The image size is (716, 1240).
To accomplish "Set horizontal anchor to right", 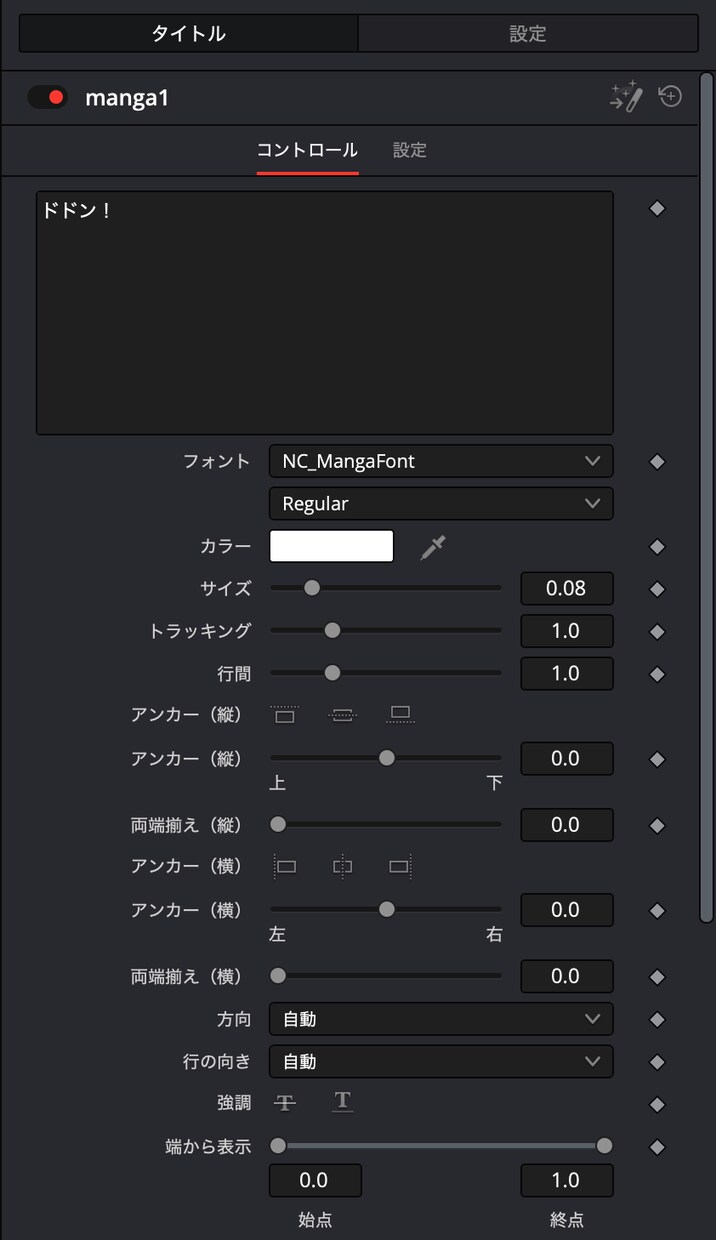I will [401, 866].
